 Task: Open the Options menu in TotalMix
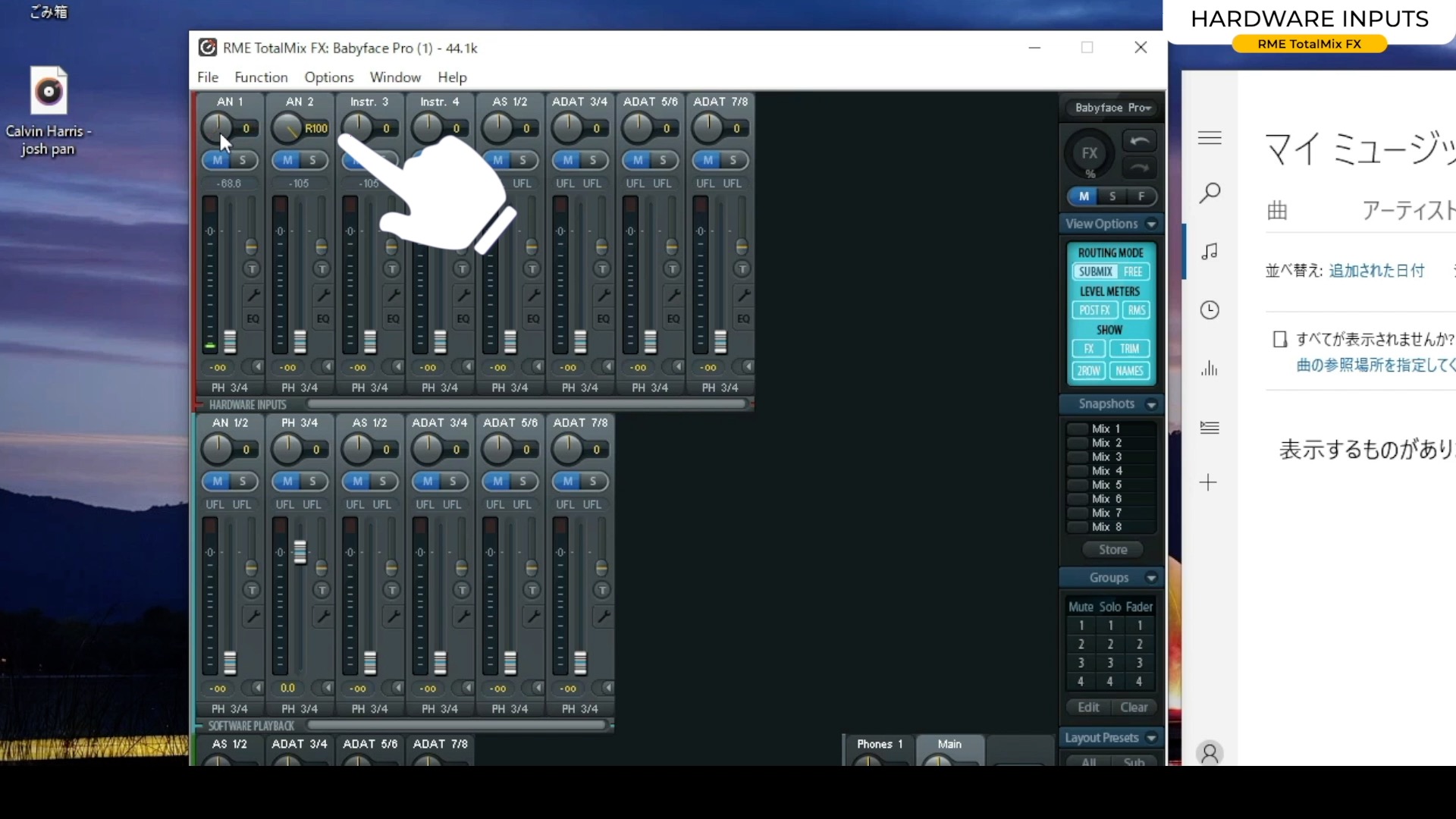328,77
